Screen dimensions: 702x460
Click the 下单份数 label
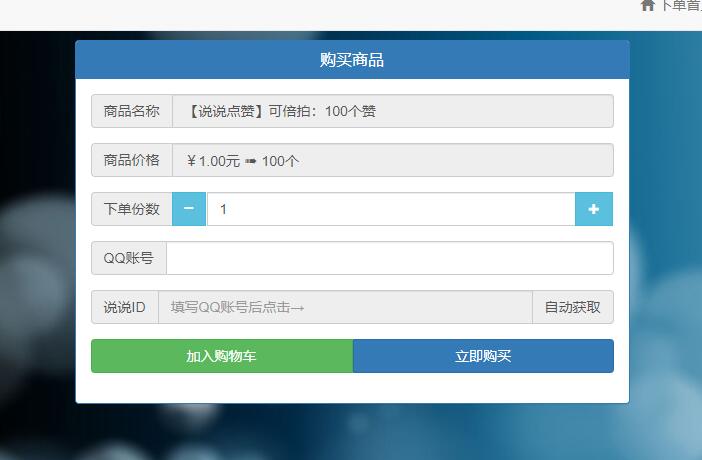[132, 209]
